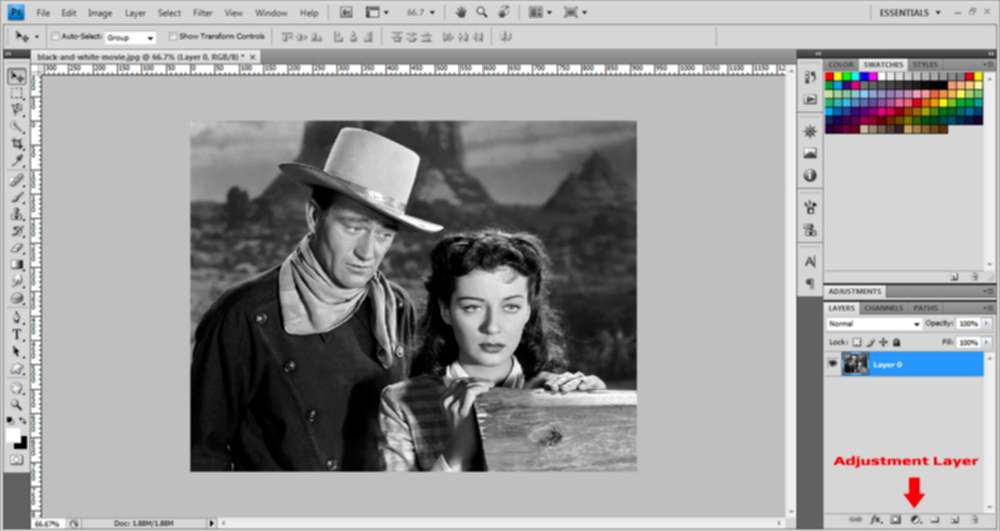This screenshot has width=1000, height=531.
Task: Hide Layer 0 using the eye icon
Action: pyautogui.click(x=832, y=364)
